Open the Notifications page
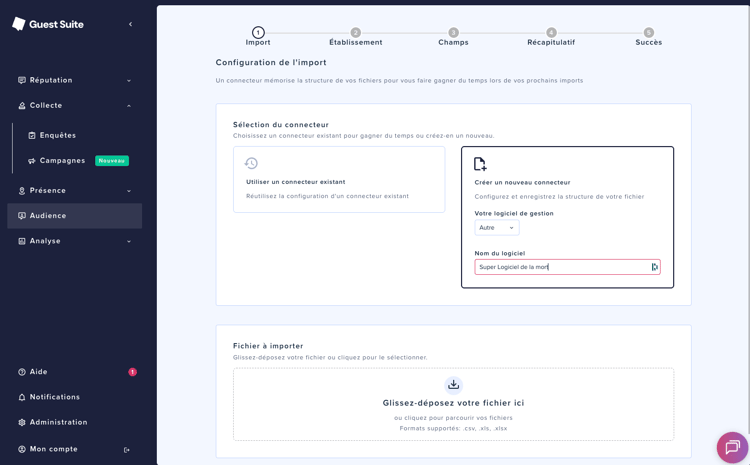The width and height of the screenshot is (750, 465). point(54,397)
